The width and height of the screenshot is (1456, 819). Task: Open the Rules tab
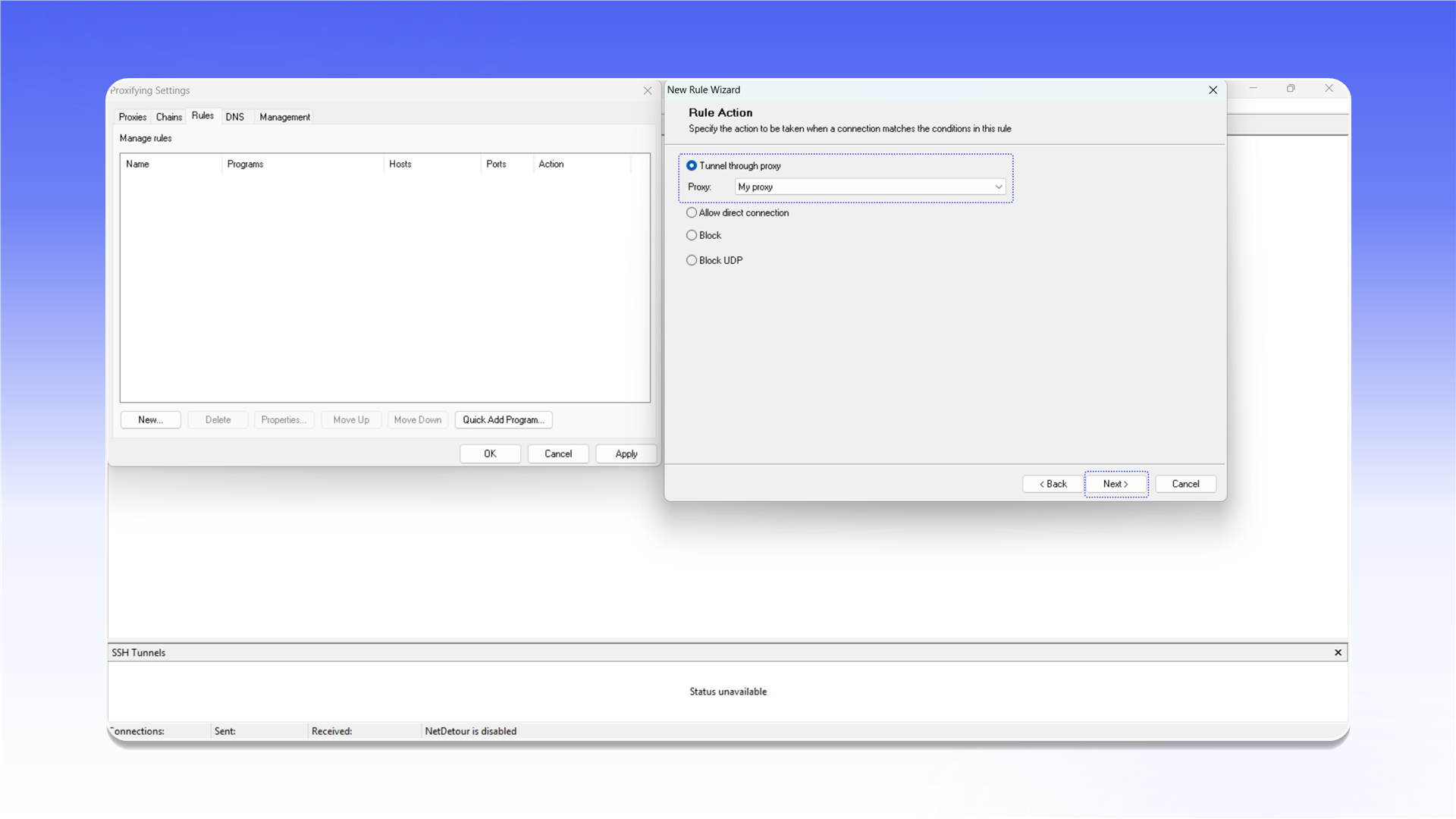tap(202, 115)
